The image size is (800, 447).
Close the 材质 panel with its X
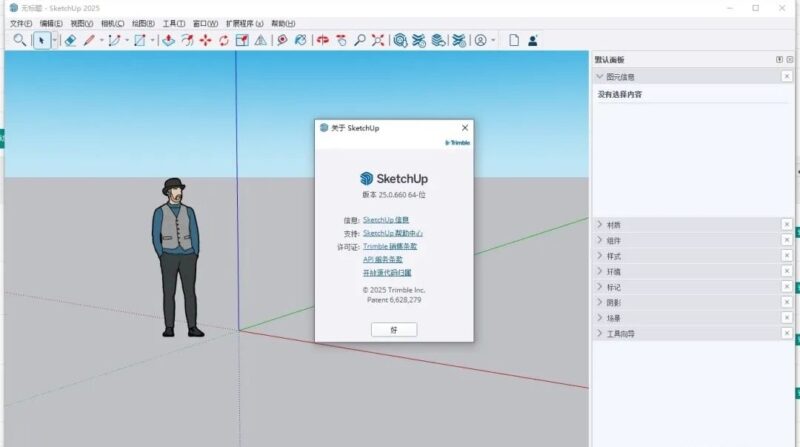click(787, 225)
